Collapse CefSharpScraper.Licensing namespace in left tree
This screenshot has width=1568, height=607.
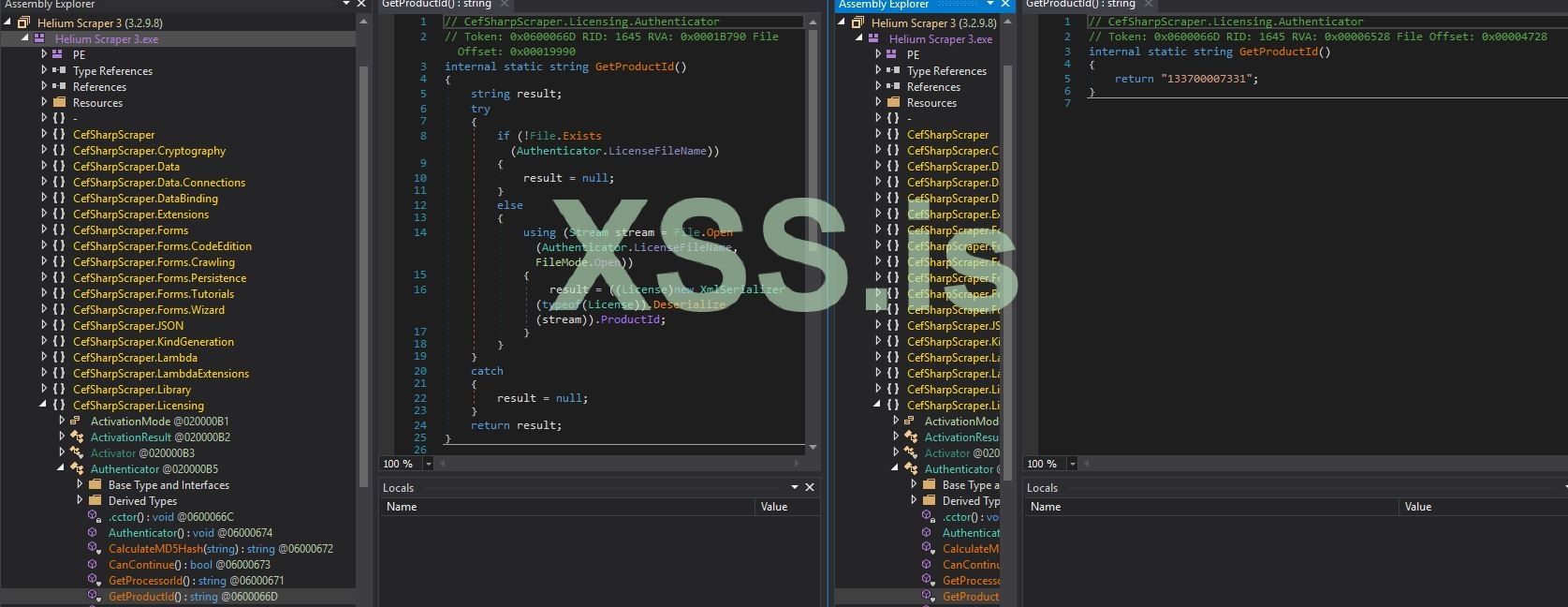(x=44, y=405)
